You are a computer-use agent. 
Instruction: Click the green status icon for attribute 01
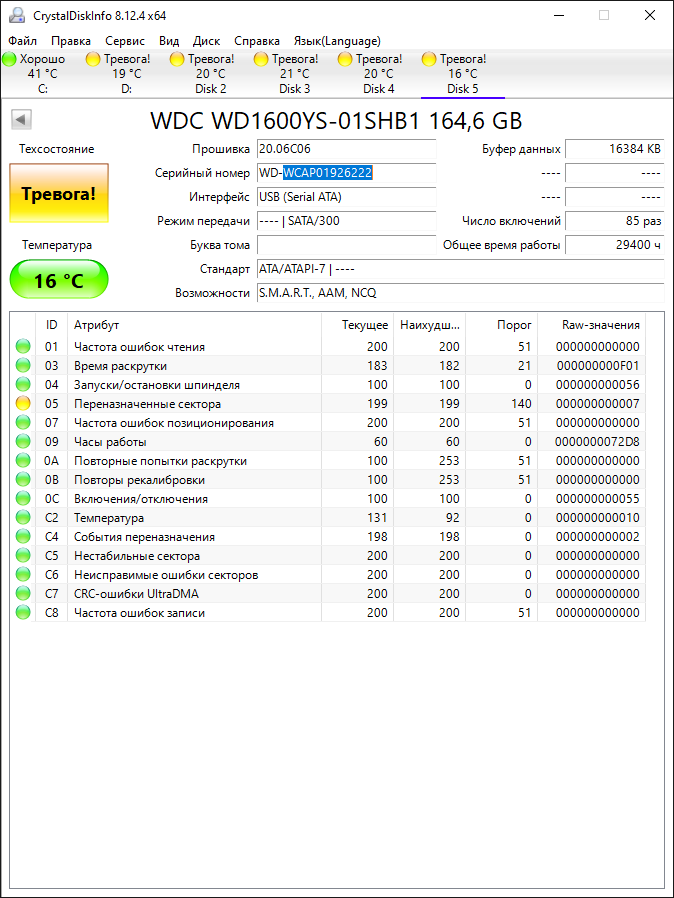pos(23,346)
